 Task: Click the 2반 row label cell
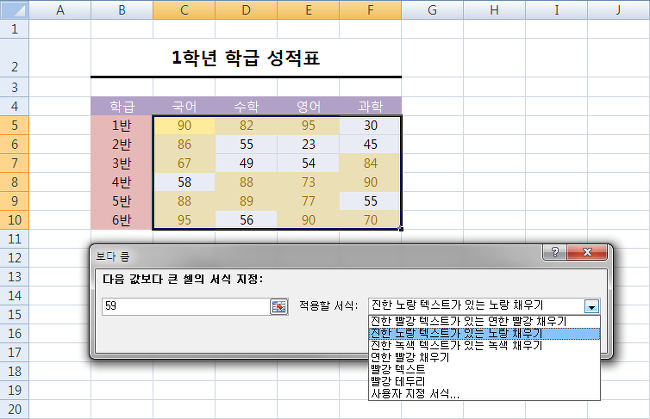click(x=122, y=144)
